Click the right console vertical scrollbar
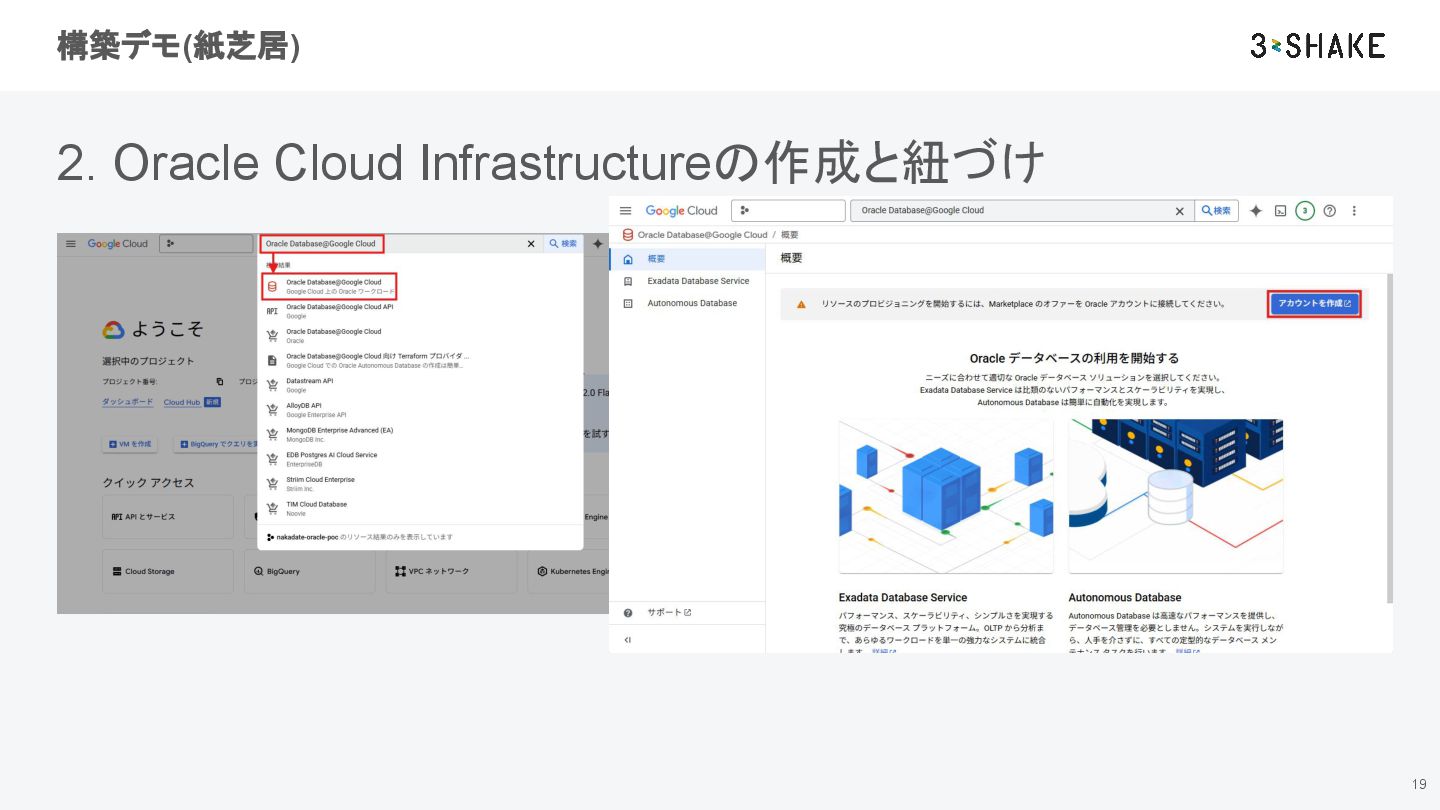1440x810 pixels. [1389, 437]
